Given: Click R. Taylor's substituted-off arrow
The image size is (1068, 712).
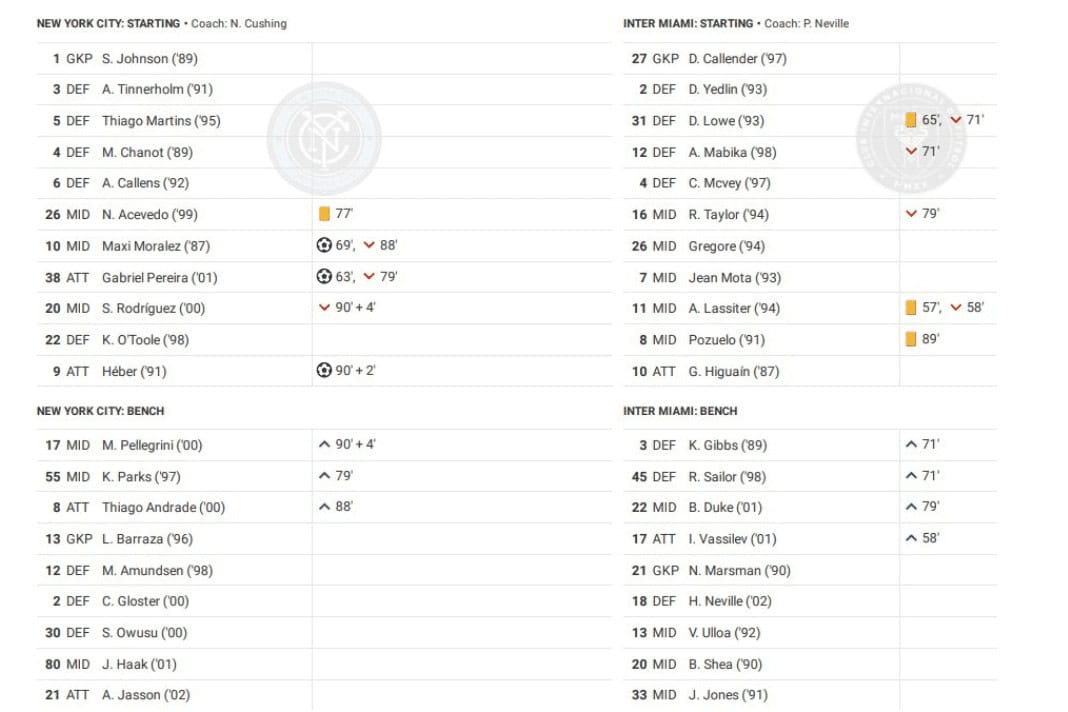Looking at the screenshot, I should [x=911, y=214].
